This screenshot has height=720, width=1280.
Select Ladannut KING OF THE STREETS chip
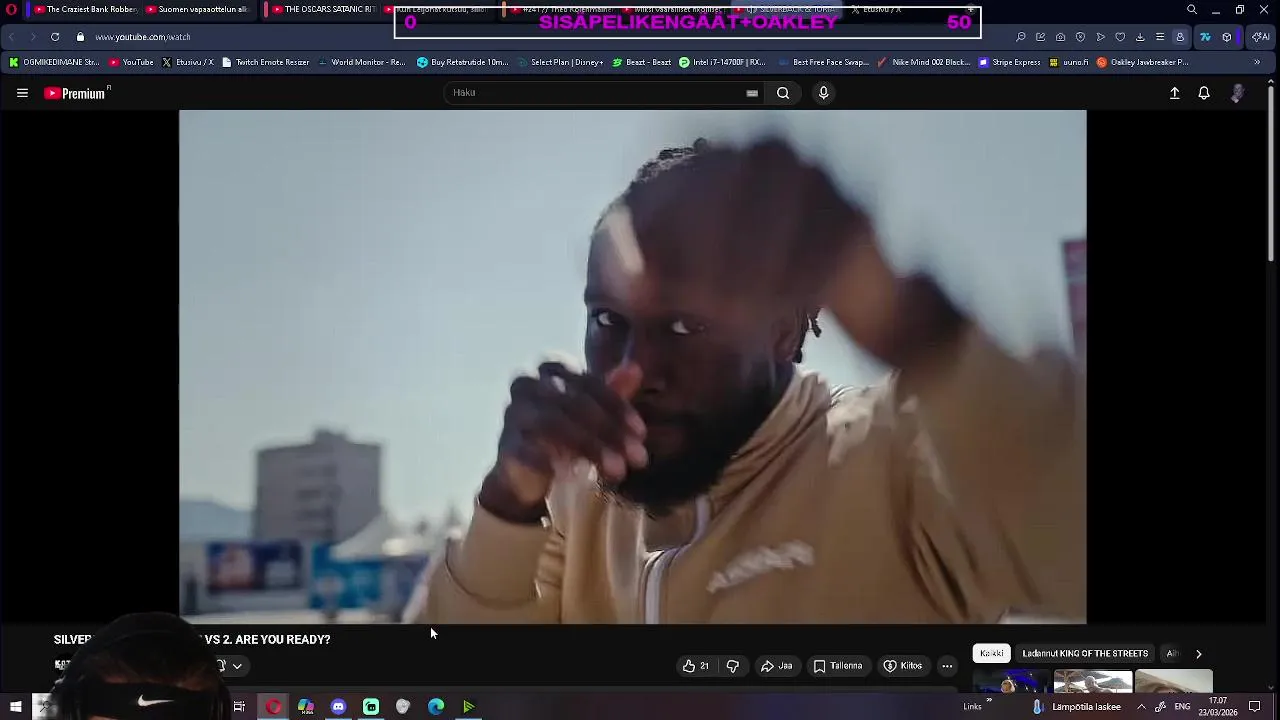click(x=1085, y=653)
